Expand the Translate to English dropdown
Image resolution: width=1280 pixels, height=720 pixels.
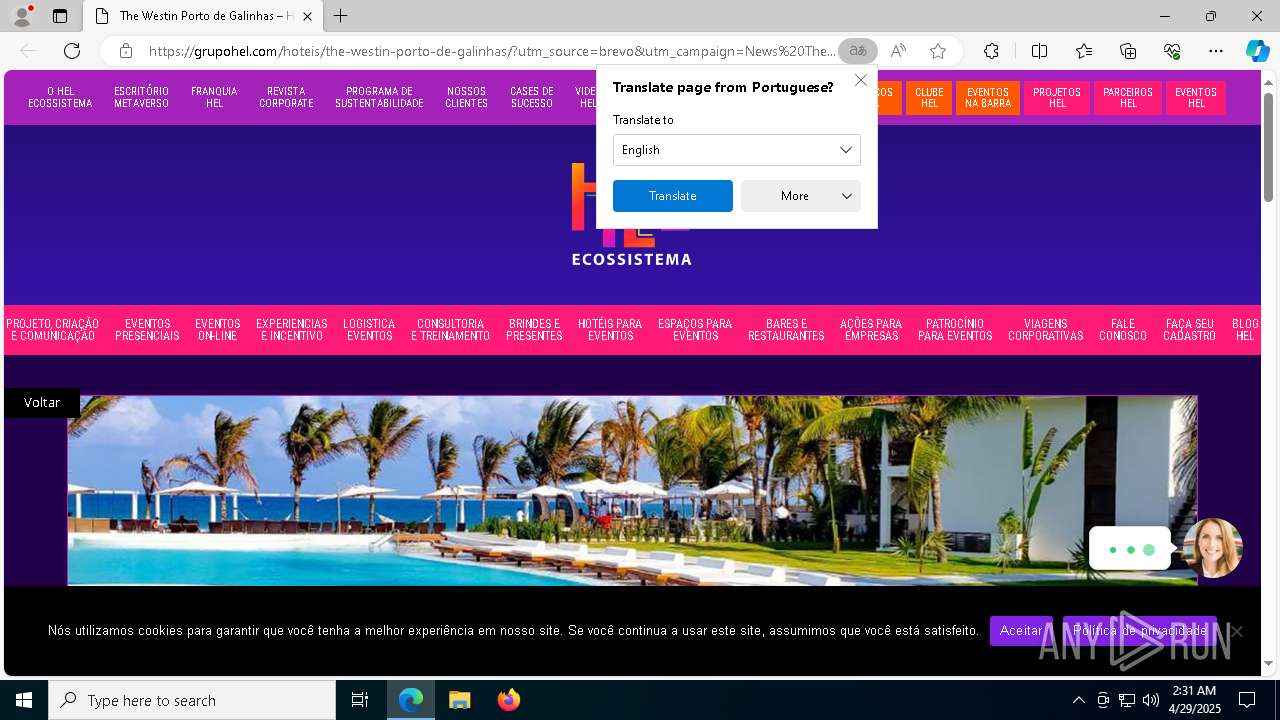[x=737, y=150]
